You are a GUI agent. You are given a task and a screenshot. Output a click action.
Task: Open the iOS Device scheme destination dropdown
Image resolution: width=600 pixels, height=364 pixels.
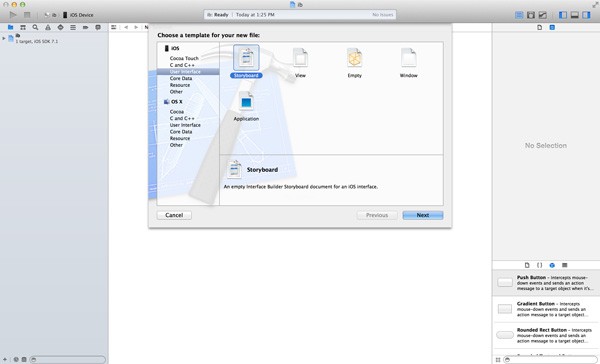point(78,15)
